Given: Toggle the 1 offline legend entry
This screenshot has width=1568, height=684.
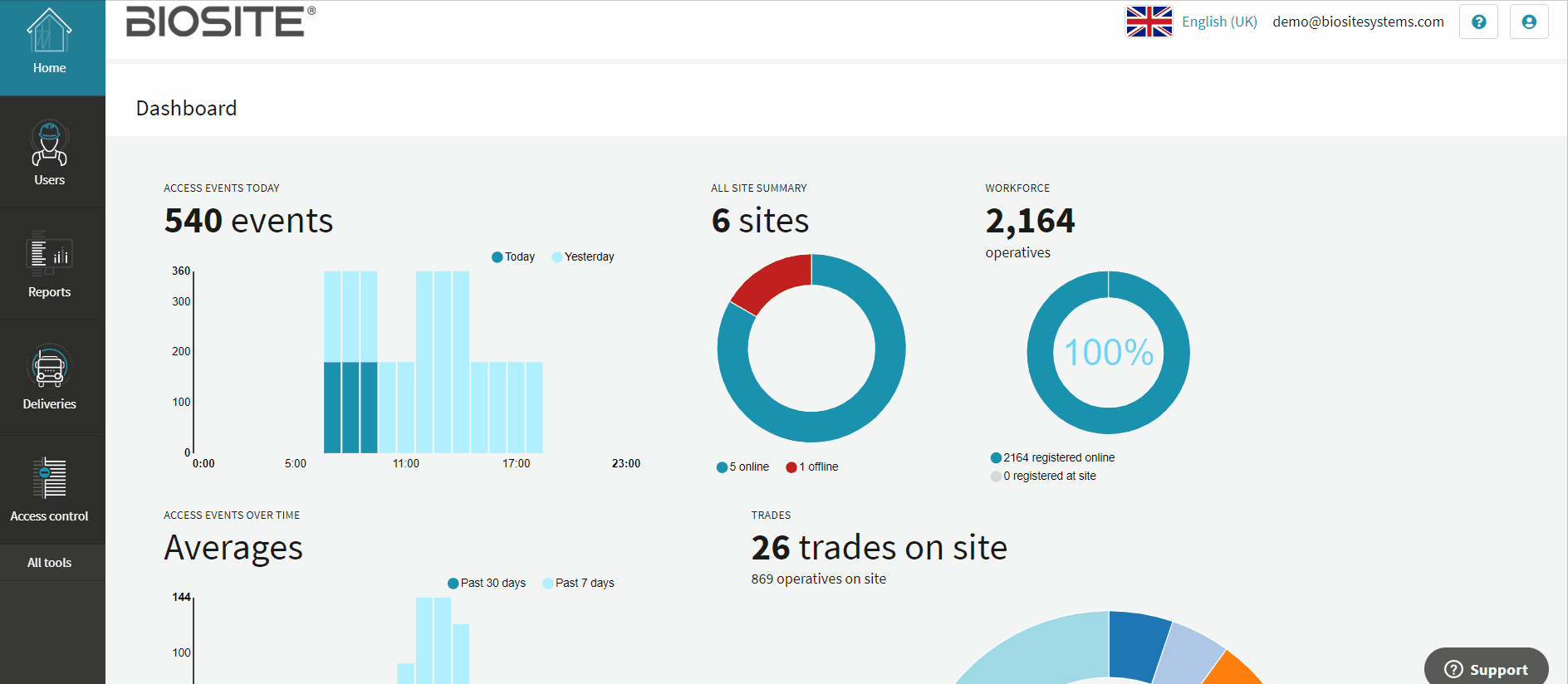Looking at the screenshot, I should [812, 467].
